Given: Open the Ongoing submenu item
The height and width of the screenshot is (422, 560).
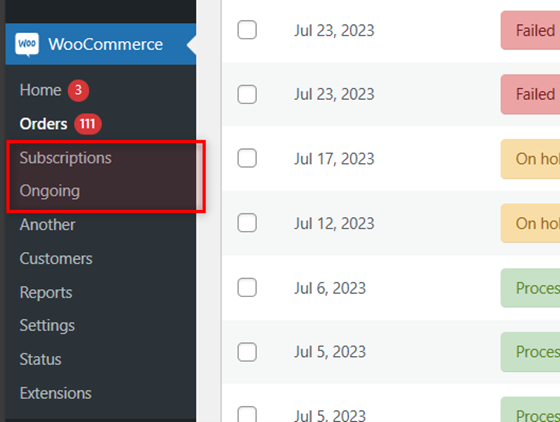Looking at the screenshot, I should point(50,191).
